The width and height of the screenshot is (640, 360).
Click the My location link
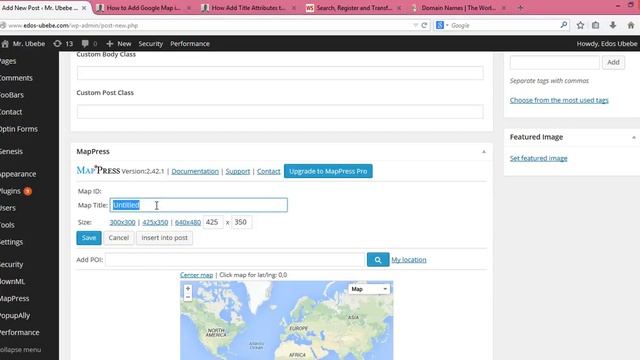pos(409,260)
